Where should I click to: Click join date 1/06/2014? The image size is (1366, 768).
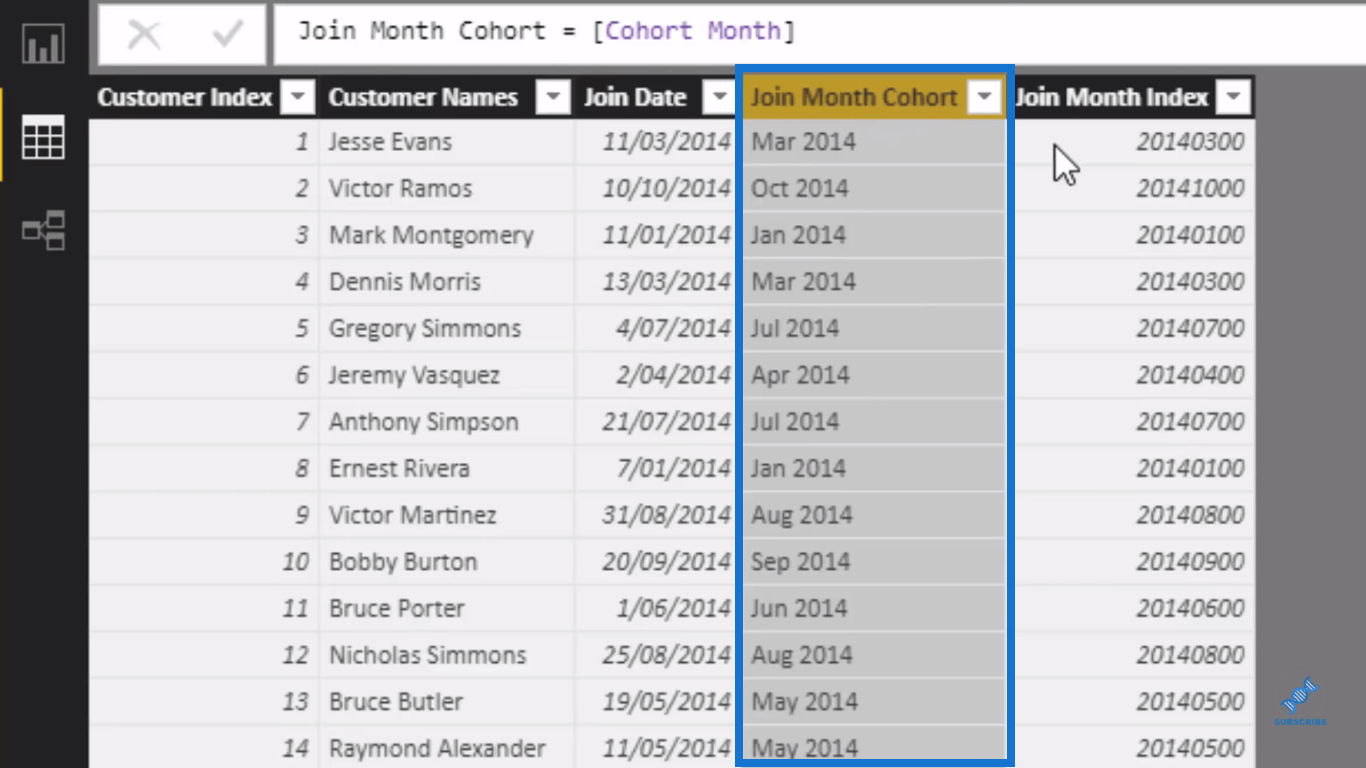point(674,608)
